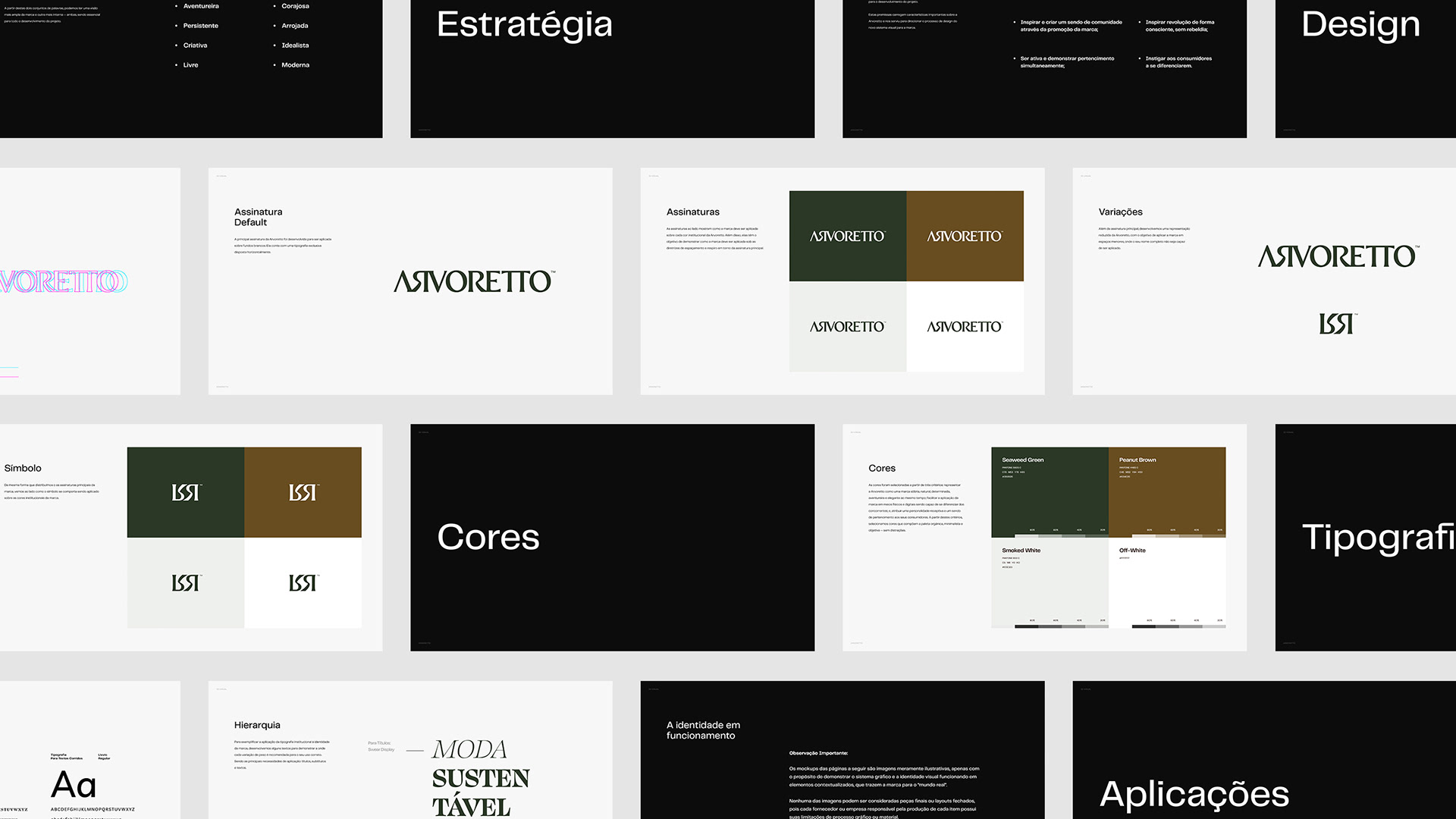Click the word 'Persistente' in the list
This screenshot has height=819, width=1456.
(x=201, y=26)
